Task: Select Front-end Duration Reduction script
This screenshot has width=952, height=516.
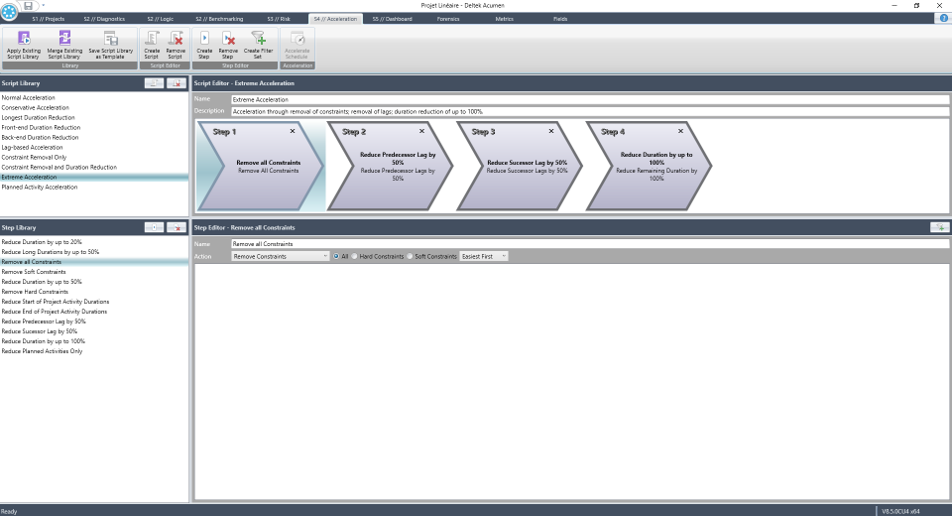Action: coord(94,127)
